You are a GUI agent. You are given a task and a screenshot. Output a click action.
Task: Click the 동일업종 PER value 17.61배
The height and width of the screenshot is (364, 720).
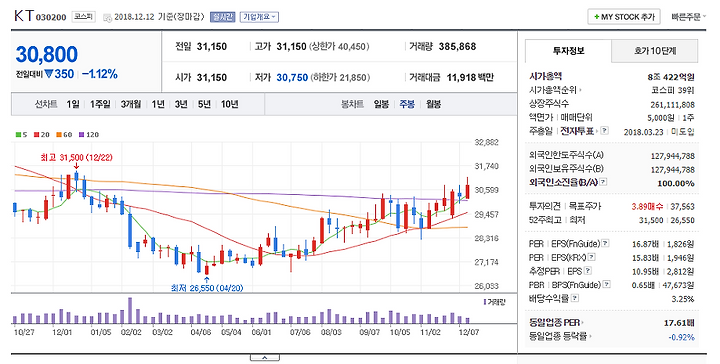(x=679, y=323)
